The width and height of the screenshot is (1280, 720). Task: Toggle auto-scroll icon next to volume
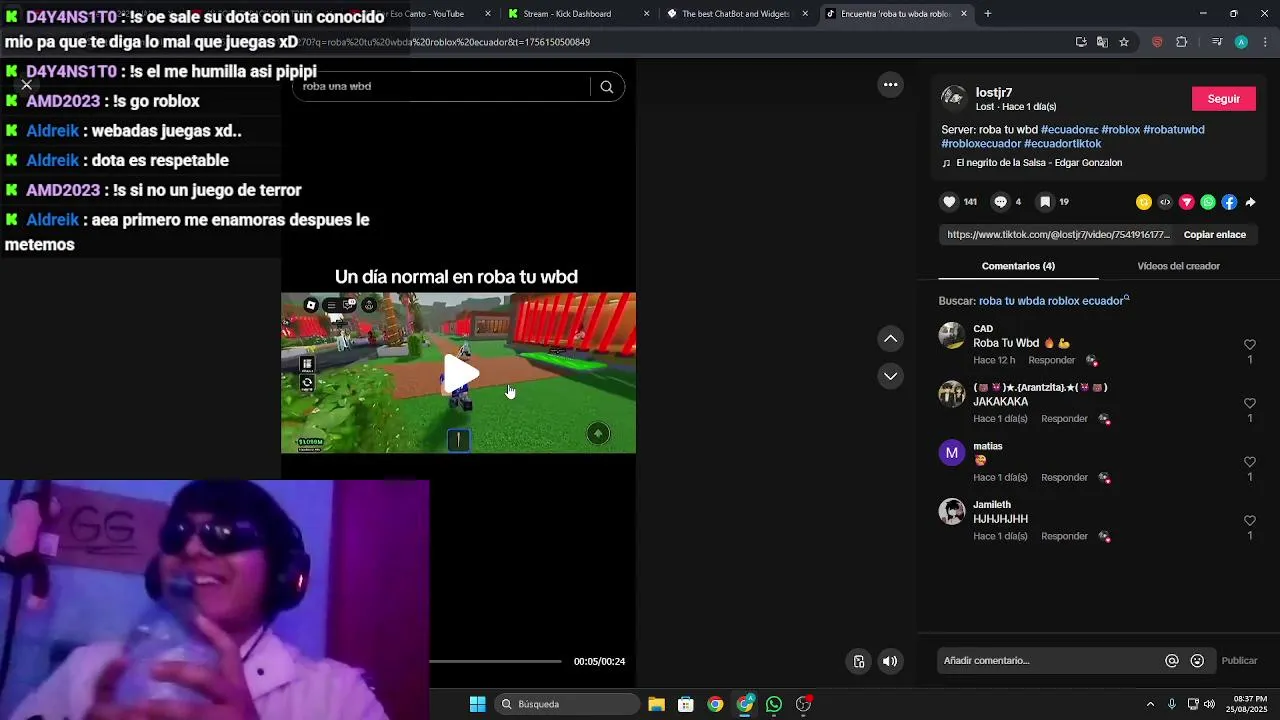click(858, 661)
